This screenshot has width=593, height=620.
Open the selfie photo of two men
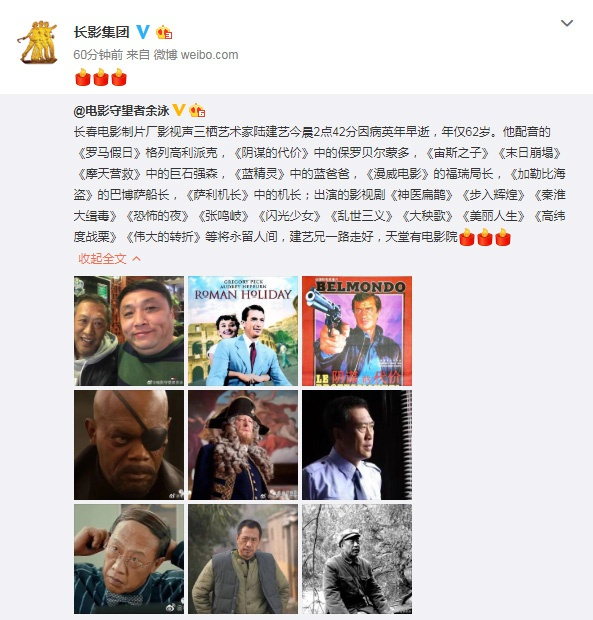[x=129, y=331]
